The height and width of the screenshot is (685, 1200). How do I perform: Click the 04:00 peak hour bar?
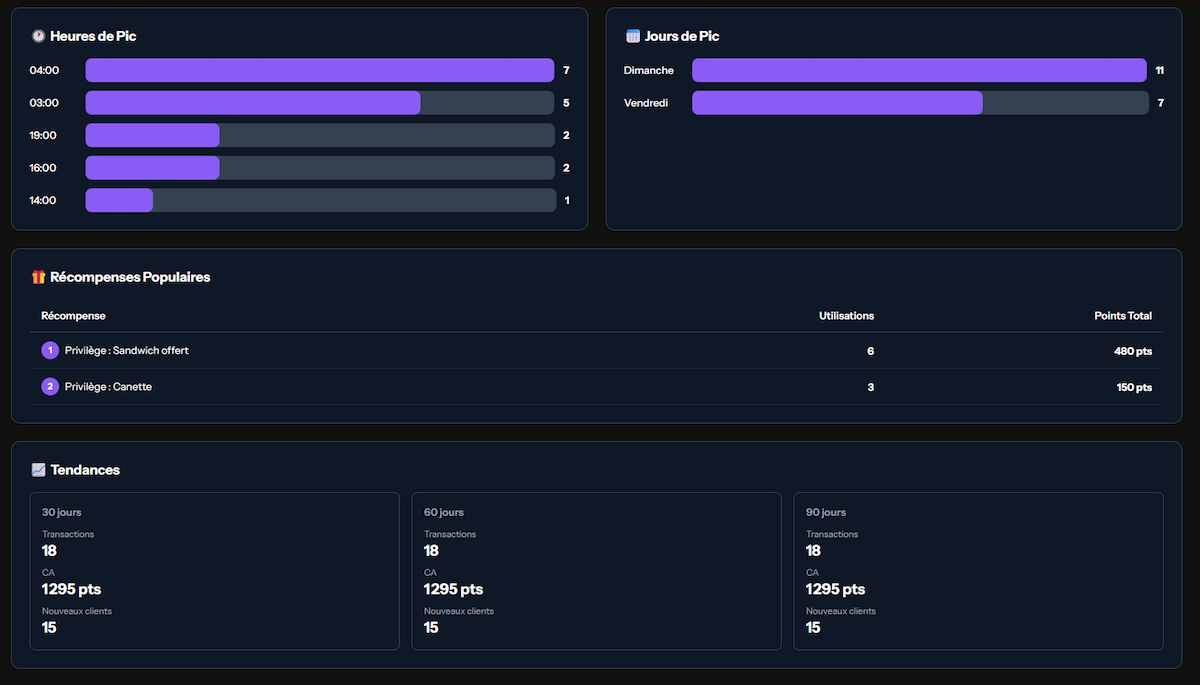tap(320, 70)
